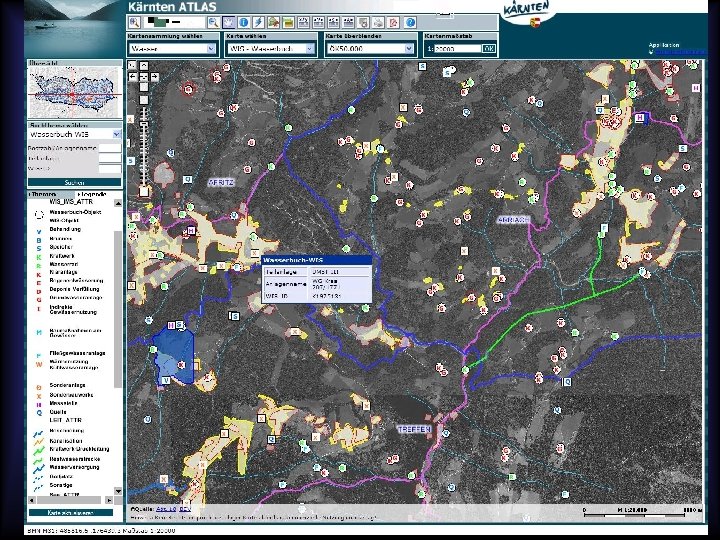Click the first link after Quelle label

166,509
